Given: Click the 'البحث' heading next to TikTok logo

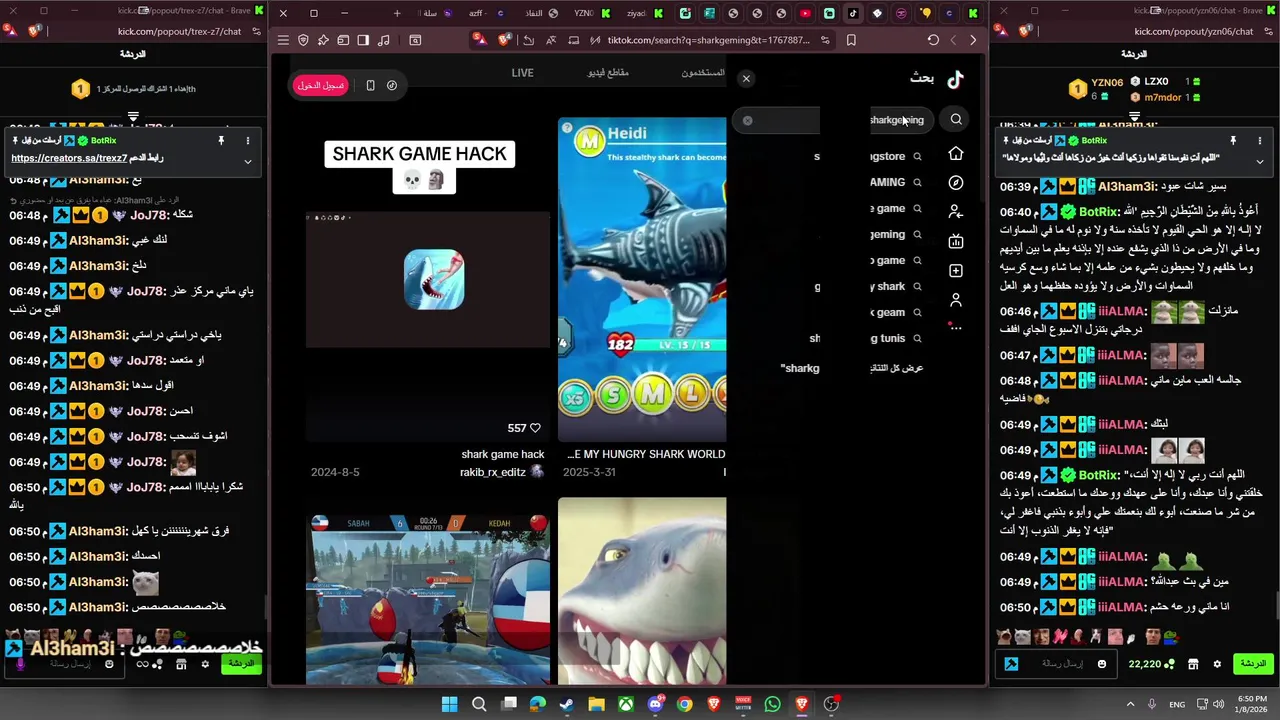Looking at the screenshot, I should click(x=922, y=78).
